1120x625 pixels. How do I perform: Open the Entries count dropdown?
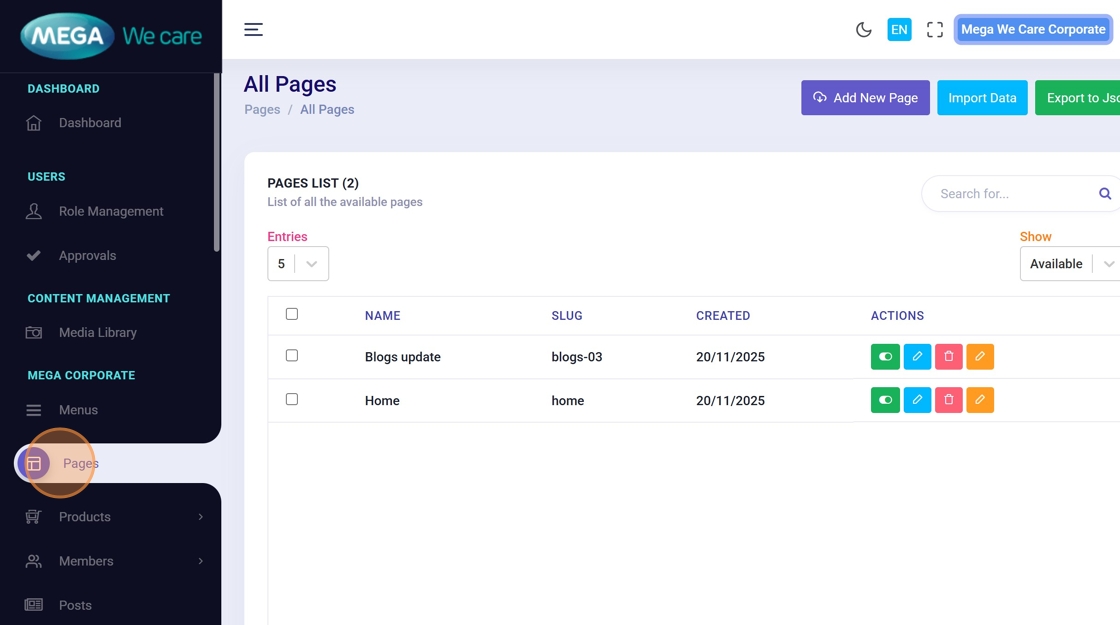point(298,264)
